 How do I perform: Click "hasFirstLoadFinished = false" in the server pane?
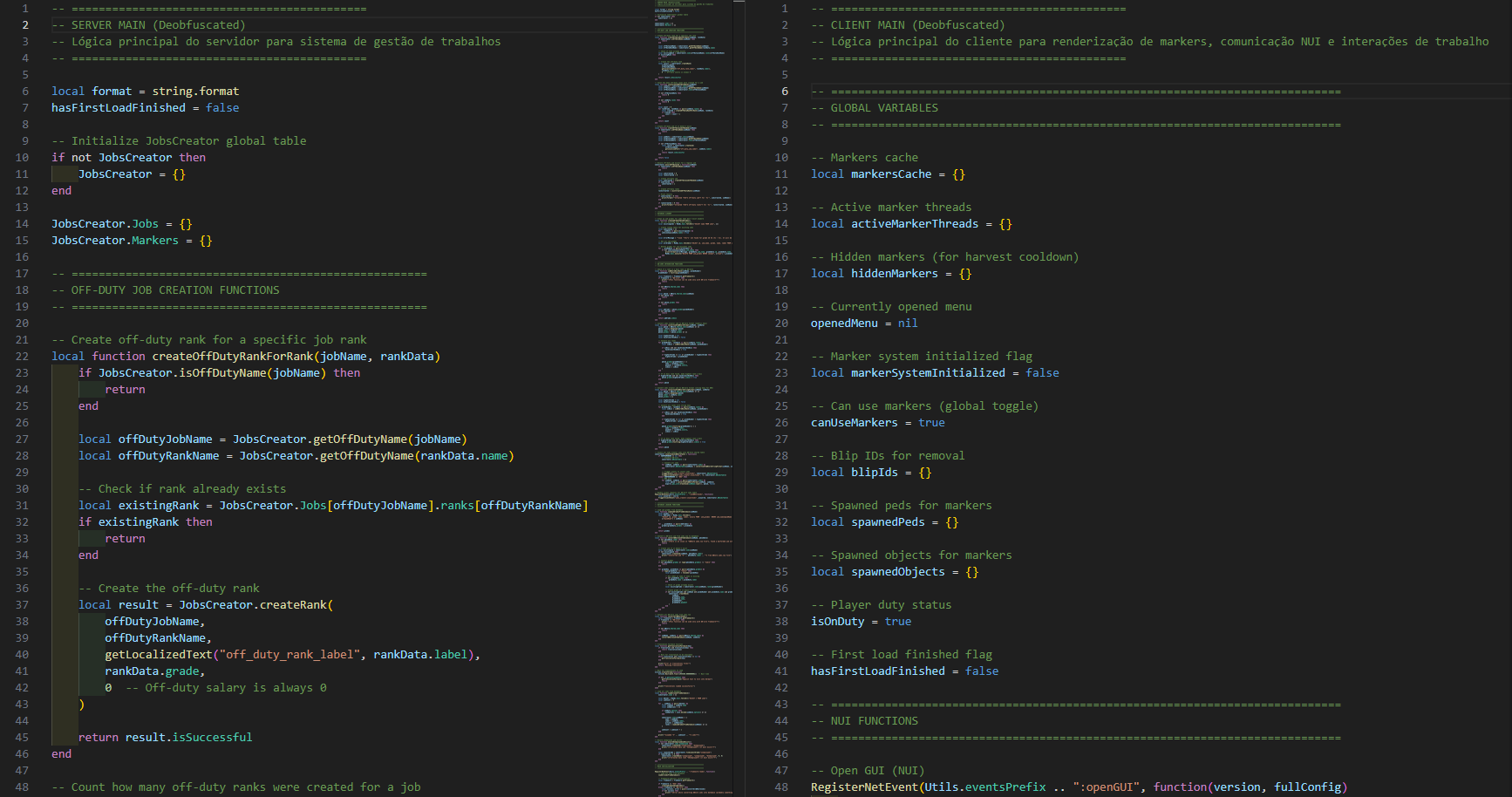coord(145,108)
